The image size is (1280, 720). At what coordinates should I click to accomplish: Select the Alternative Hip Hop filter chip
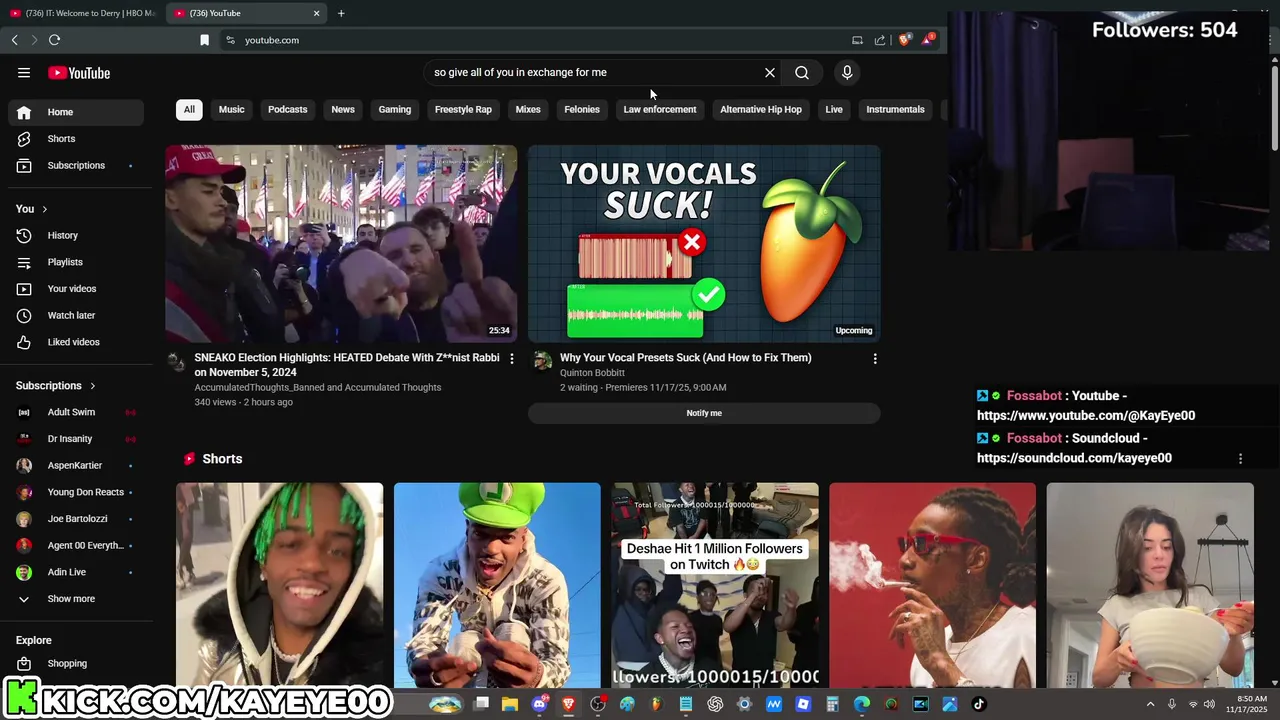[761, 109]
